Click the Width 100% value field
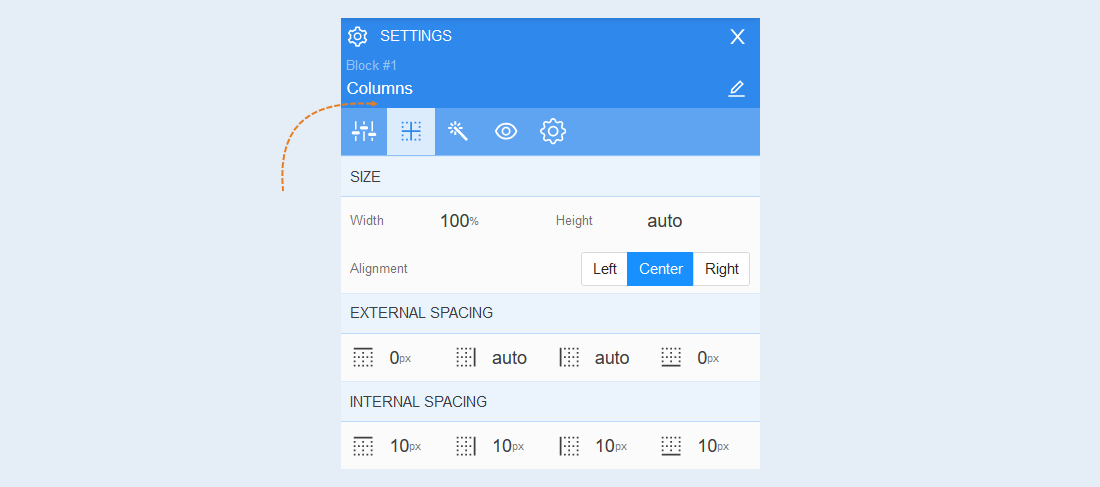Viewport: 1100px width, 487px height. [x=460, y=221]
